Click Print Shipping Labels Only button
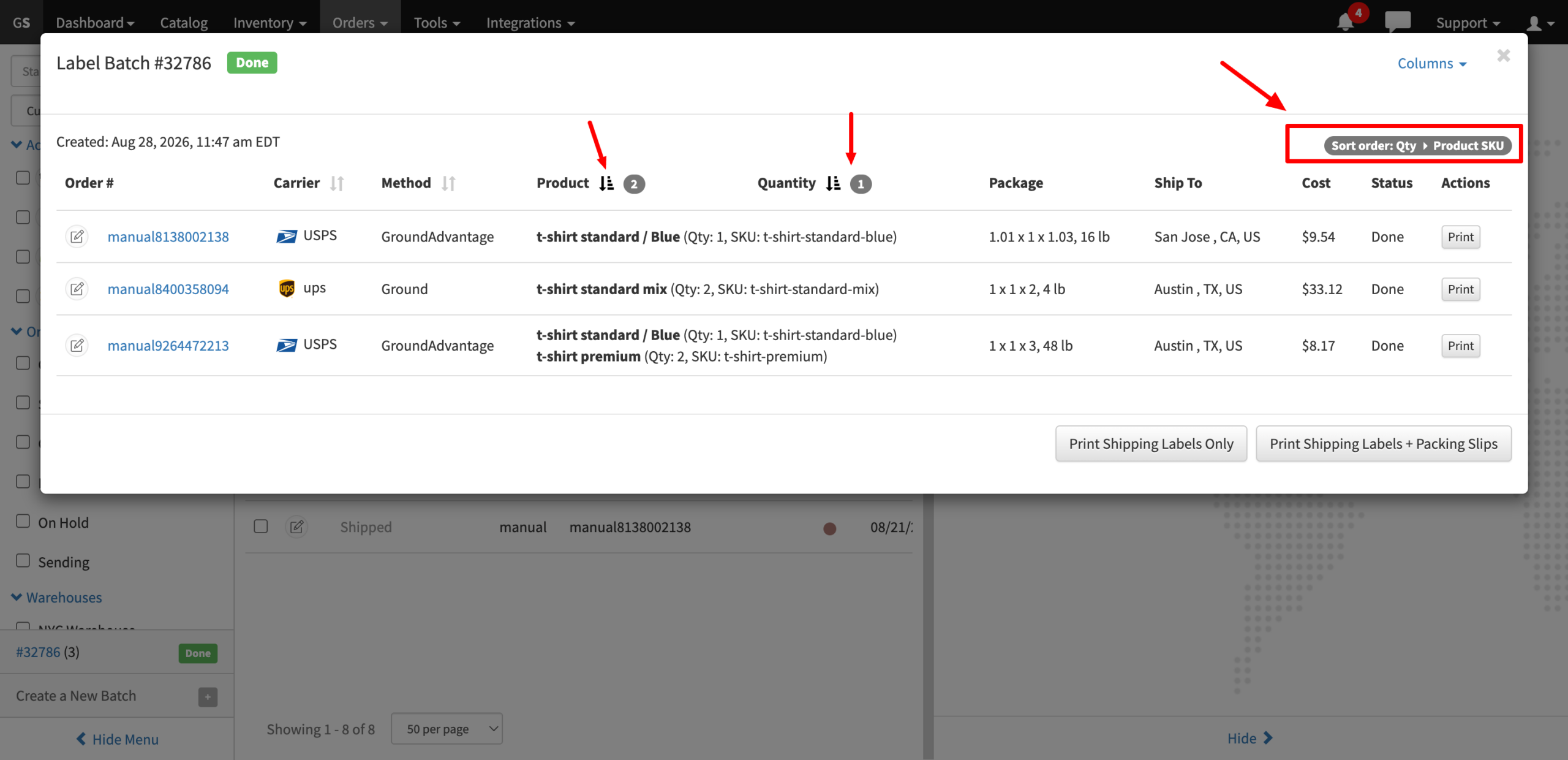 pyautogui.click(x=1151, y=444)
